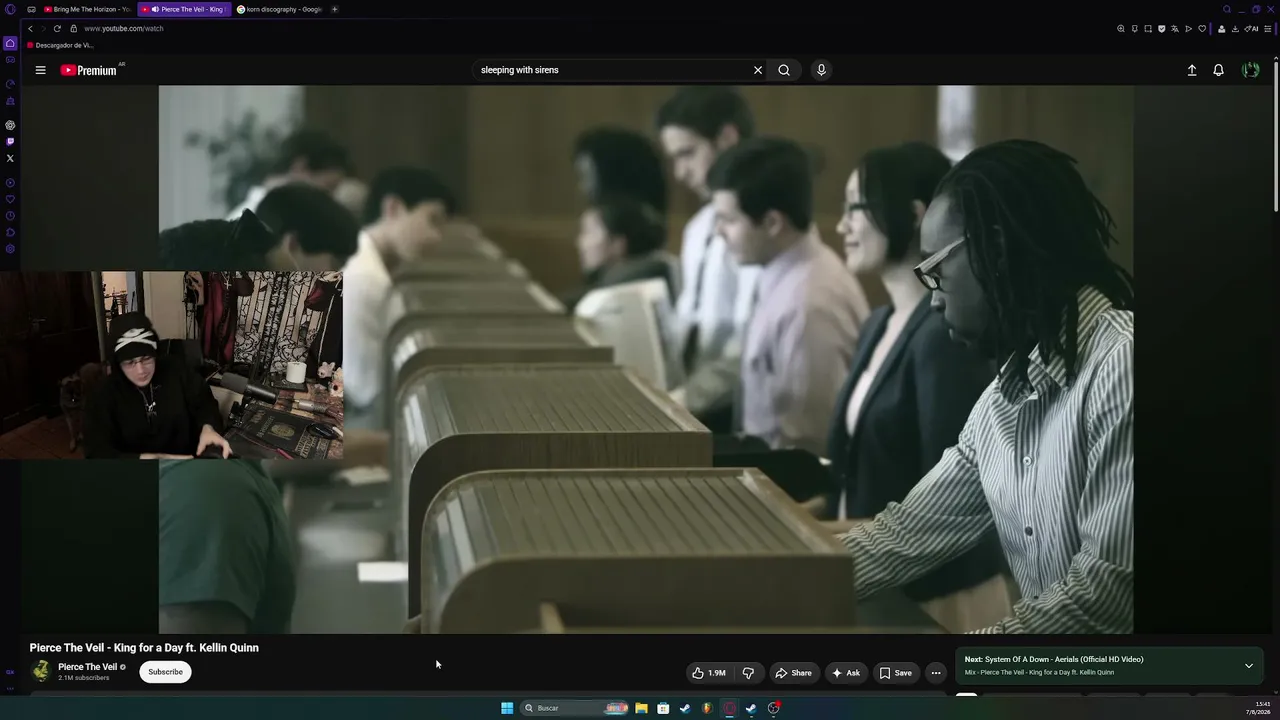Open the Pierce The Veil channel name

coord(87,667)
